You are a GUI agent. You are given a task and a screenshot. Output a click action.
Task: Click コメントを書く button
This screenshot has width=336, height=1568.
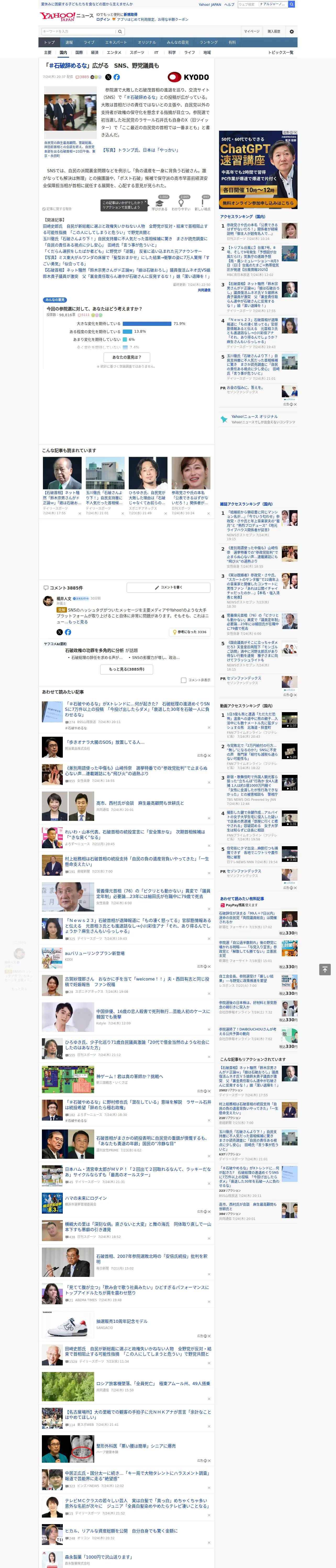pyautogui.click(x=169, y=587)
